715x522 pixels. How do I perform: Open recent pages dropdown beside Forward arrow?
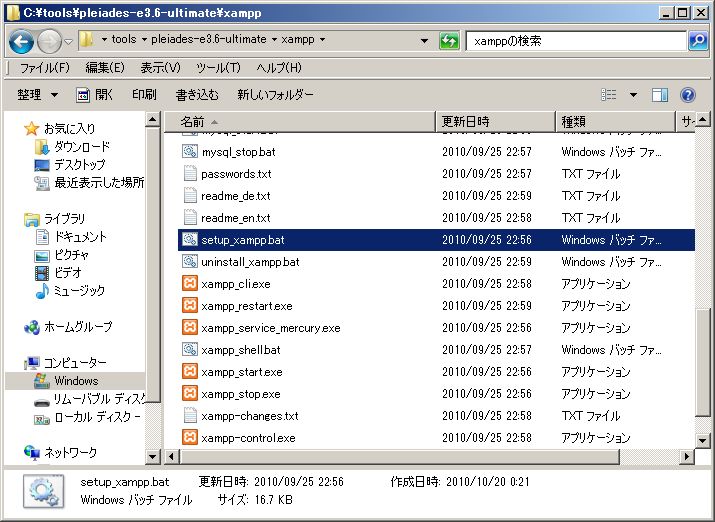click(x=68, y=41)
